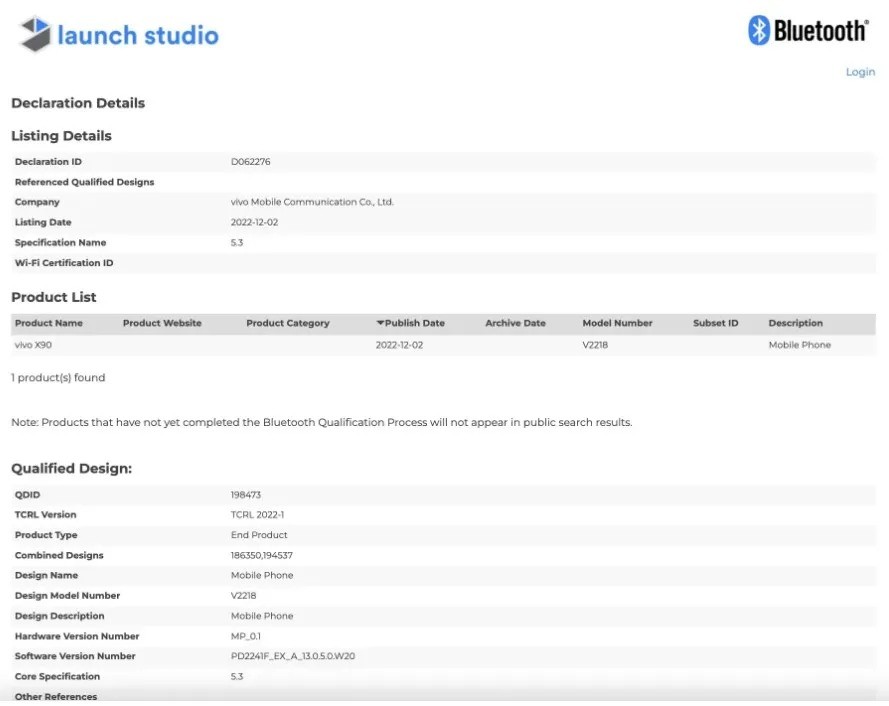
Task: Sort by Subset ID column header
Action: tap(716, 323)
